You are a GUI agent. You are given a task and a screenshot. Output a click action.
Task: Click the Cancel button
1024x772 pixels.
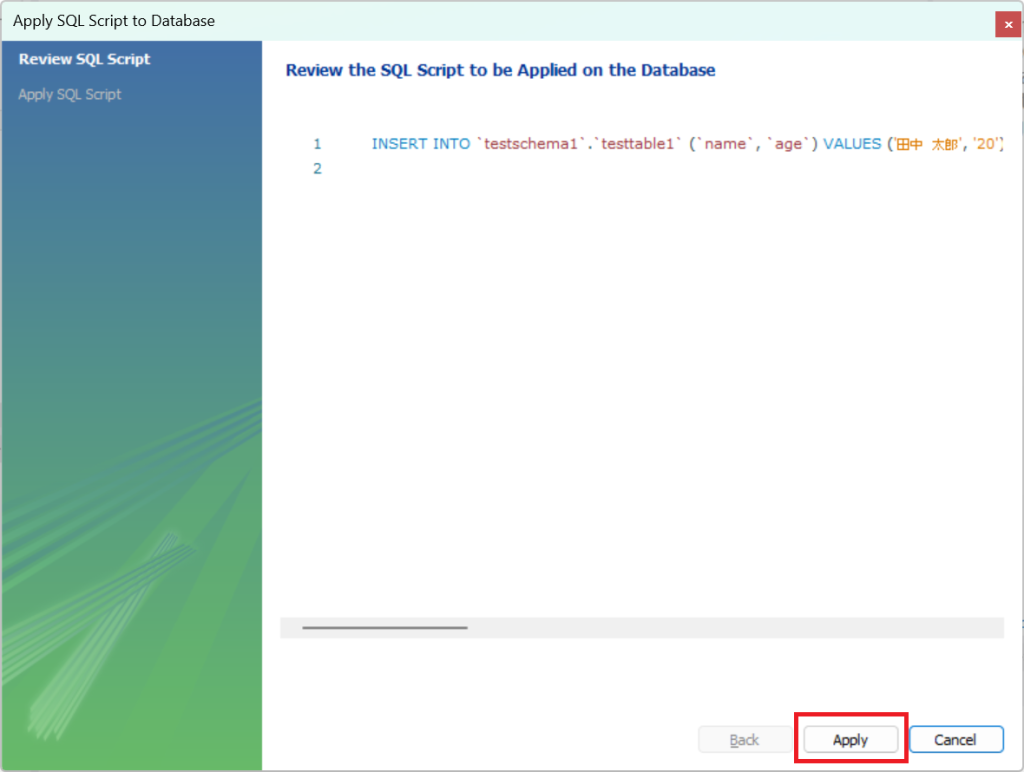coord(955,739)
